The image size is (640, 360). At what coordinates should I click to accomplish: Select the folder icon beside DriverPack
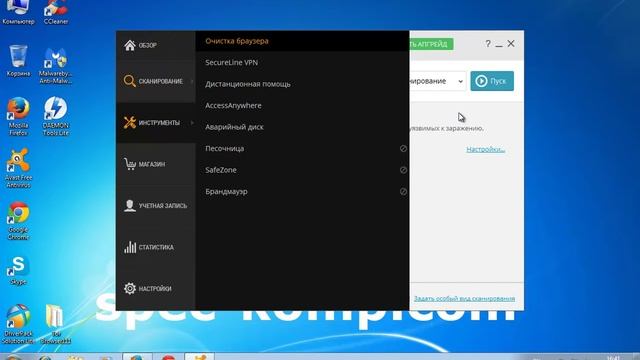56,324
